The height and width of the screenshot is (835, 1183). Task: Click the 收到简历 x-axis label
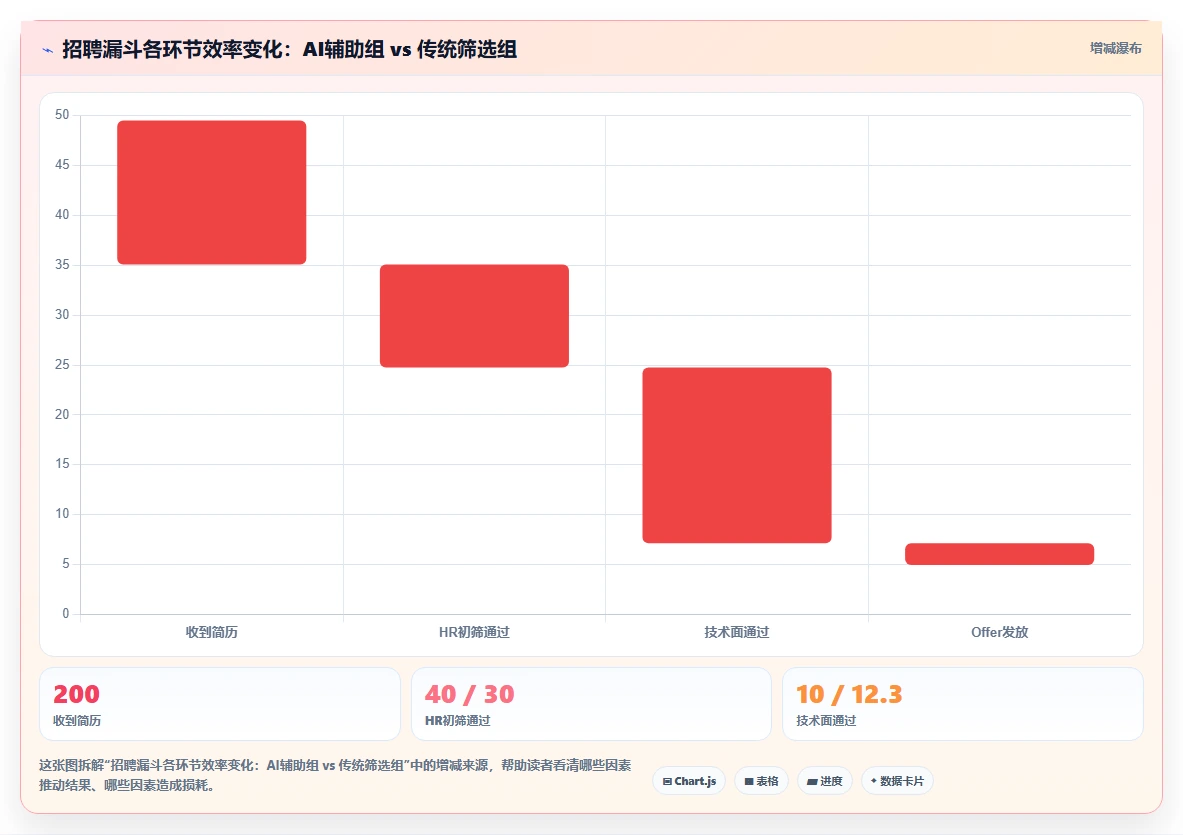(x=212, y=632)
